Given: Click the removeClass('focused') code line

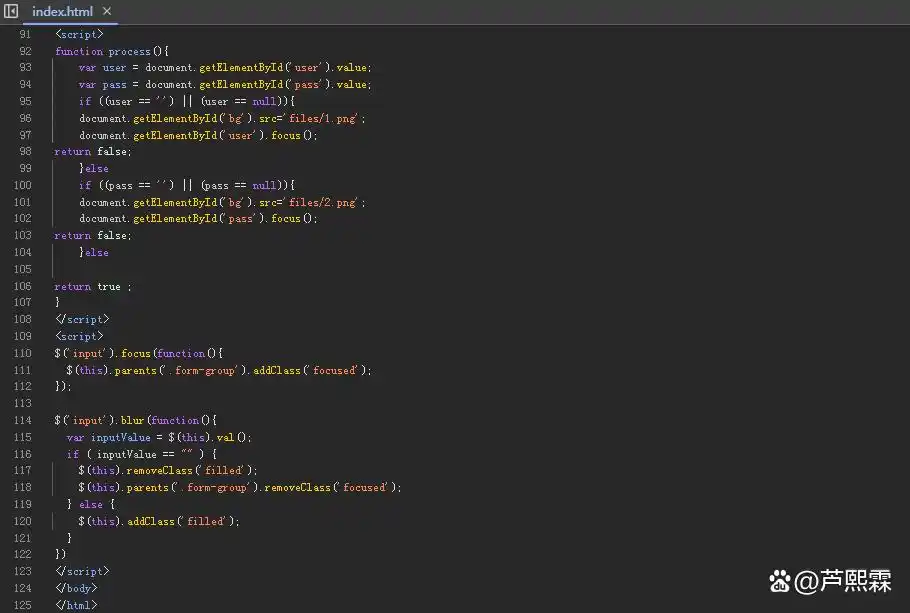Looking at the screenshot, I should [x=239, y=488].
